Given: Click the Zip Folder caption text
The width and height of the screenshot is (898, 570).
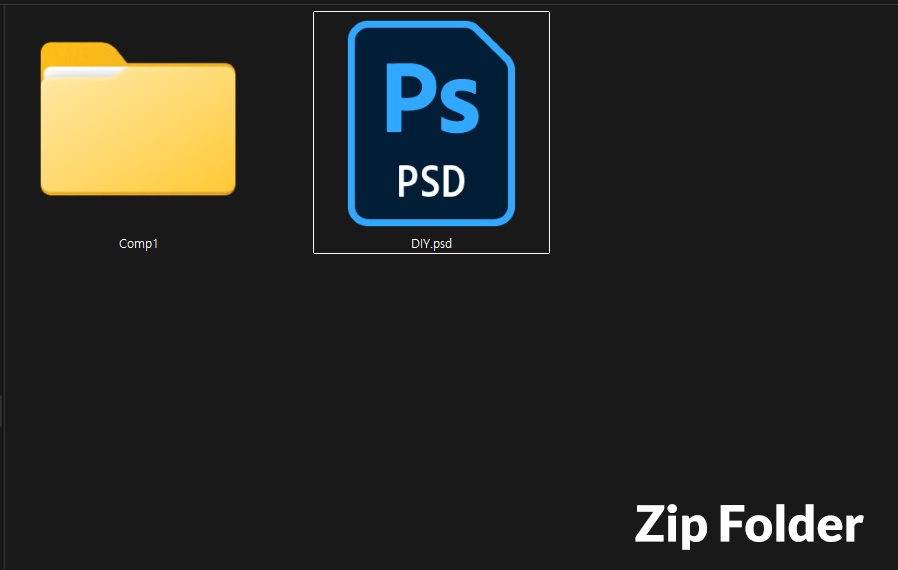Looking at the screenshot, I should click(x=749, y=524).
